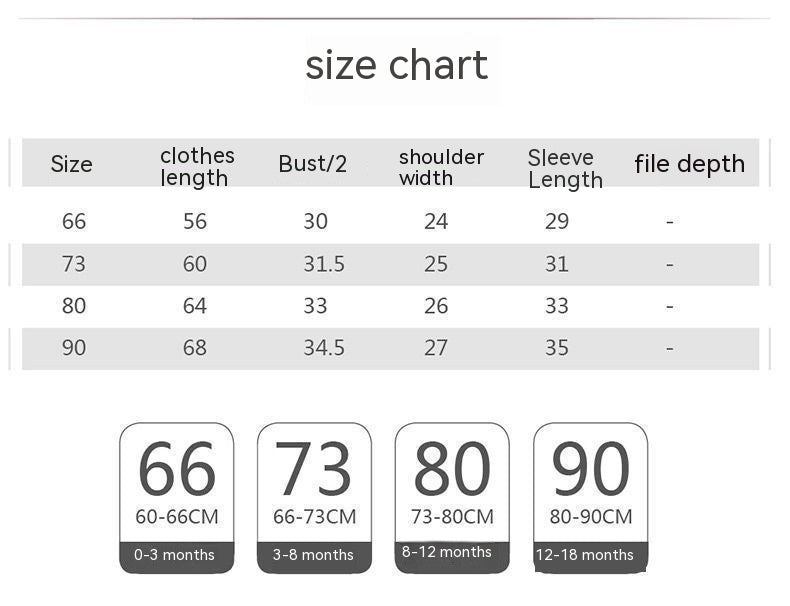
Task: Click the Size column header
Action: coord(72,164)
